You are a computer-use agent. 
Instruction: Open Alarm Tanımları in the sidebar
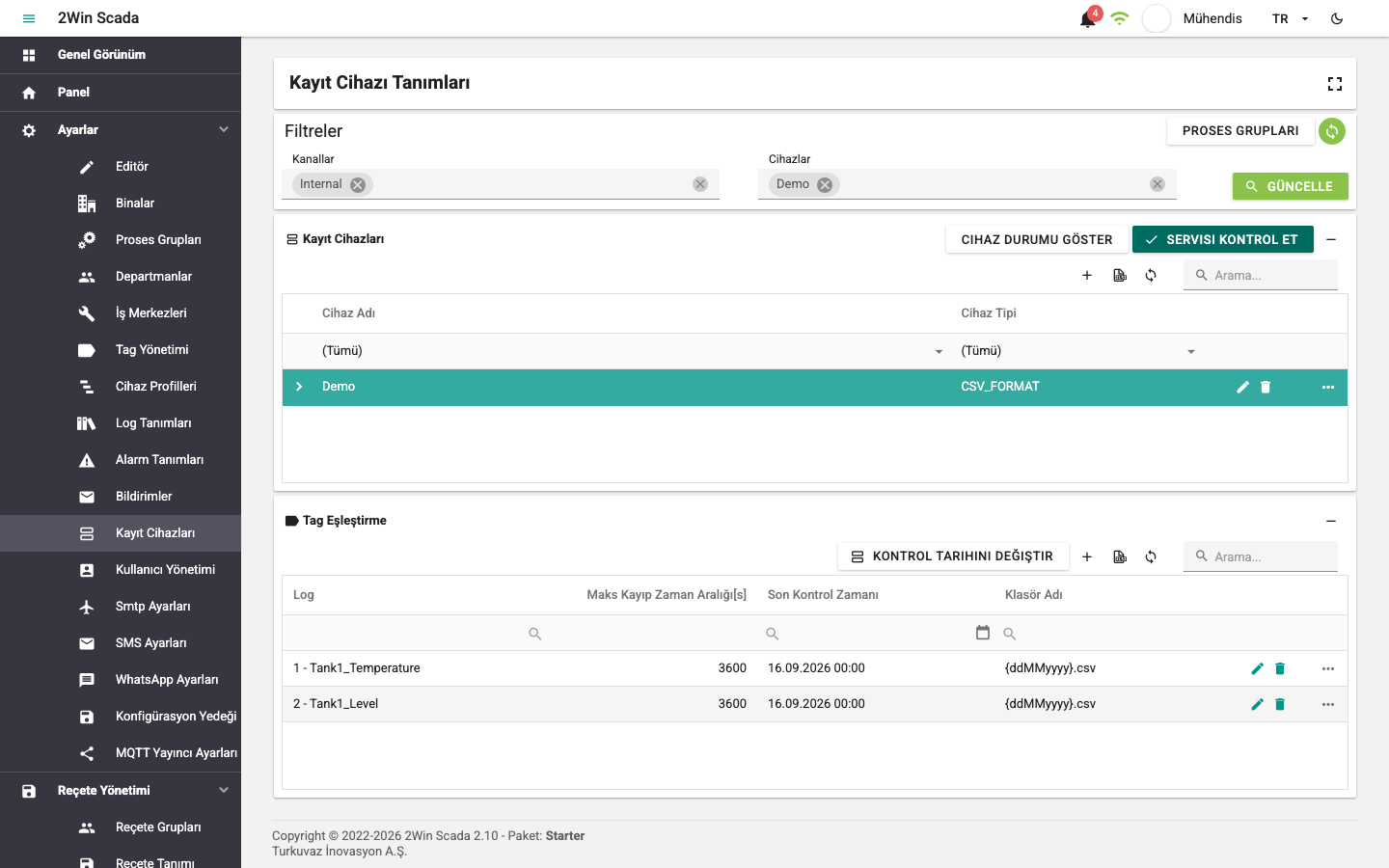[x=121, y=460]
